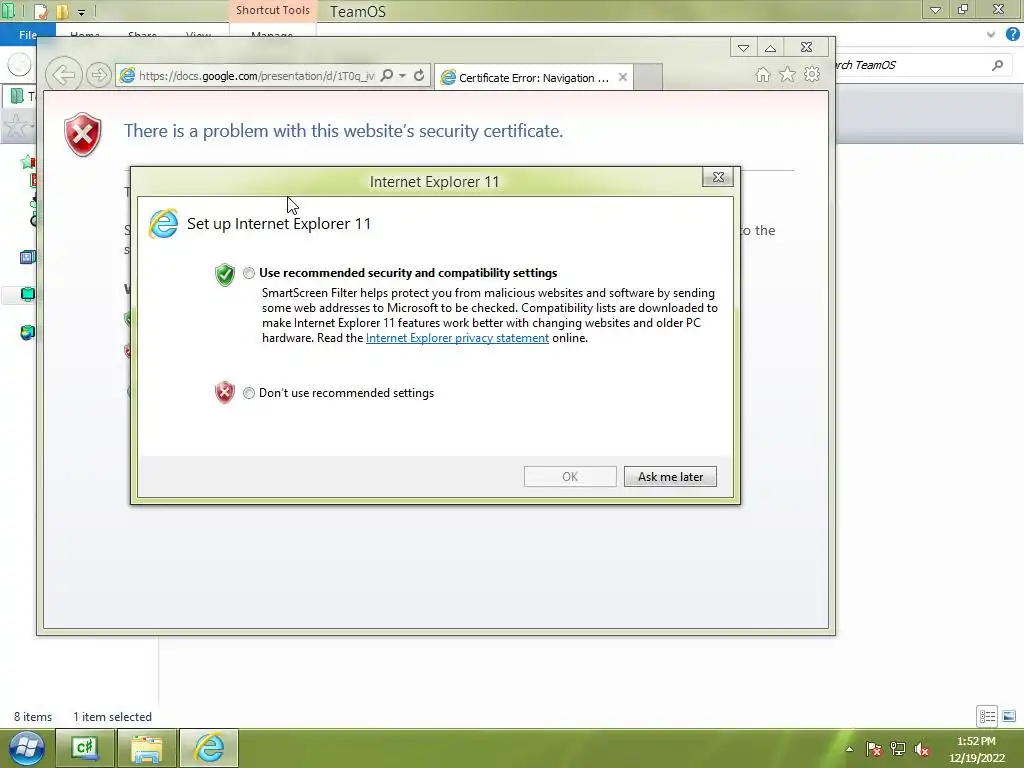Click the IE logo in setup dialog
This screenshot has height=768, width=1024.
tap(163, 224)
